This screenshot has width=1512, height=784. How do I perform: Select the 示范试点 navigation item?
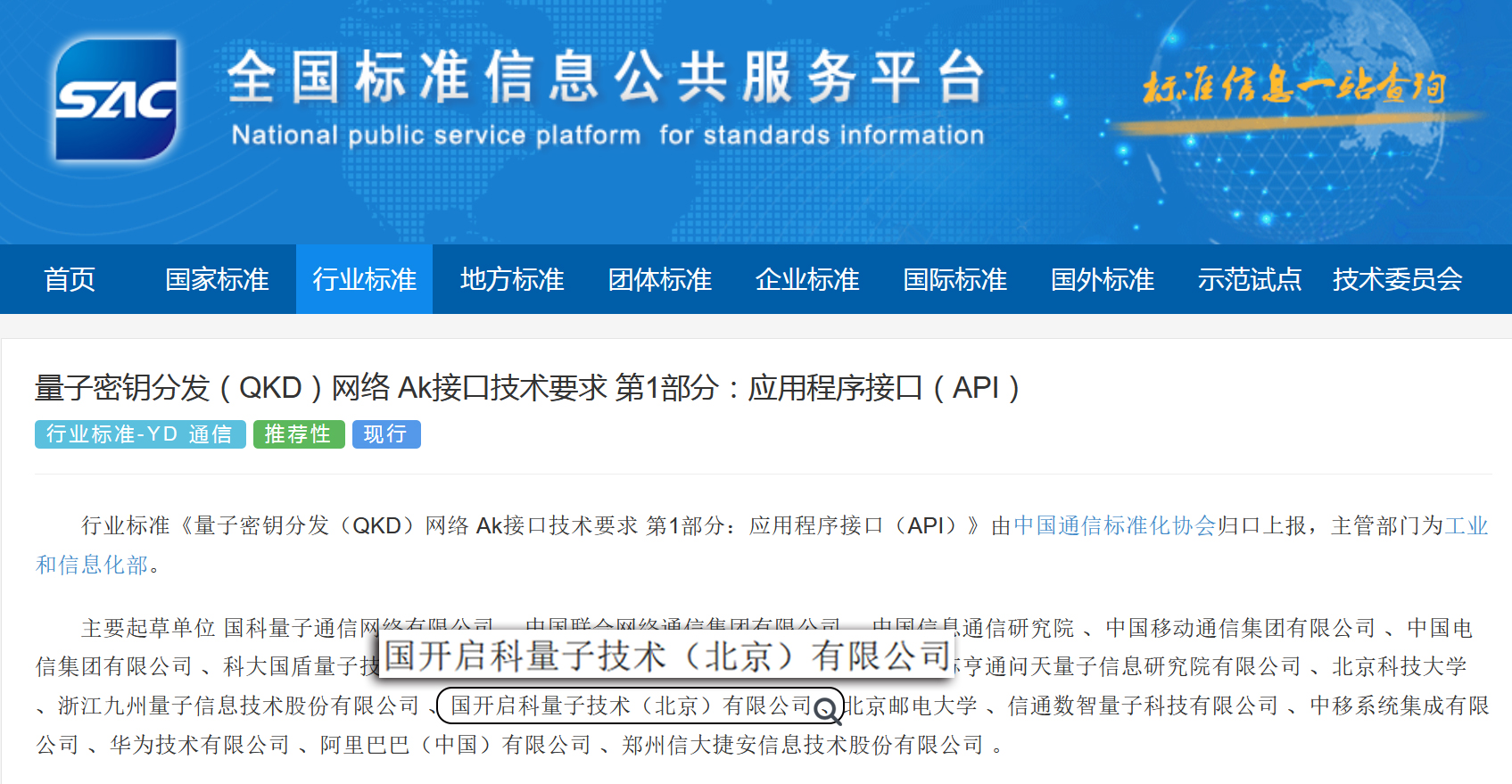coord(1250,279)
